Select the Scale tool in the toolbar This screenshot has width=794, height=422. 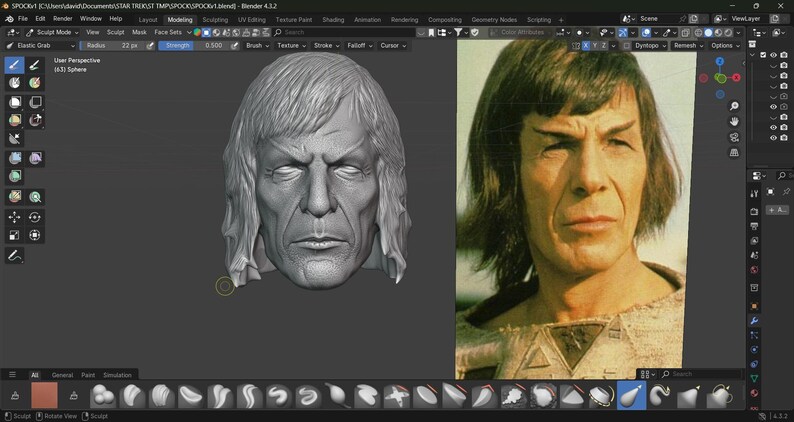click(15, 235)
